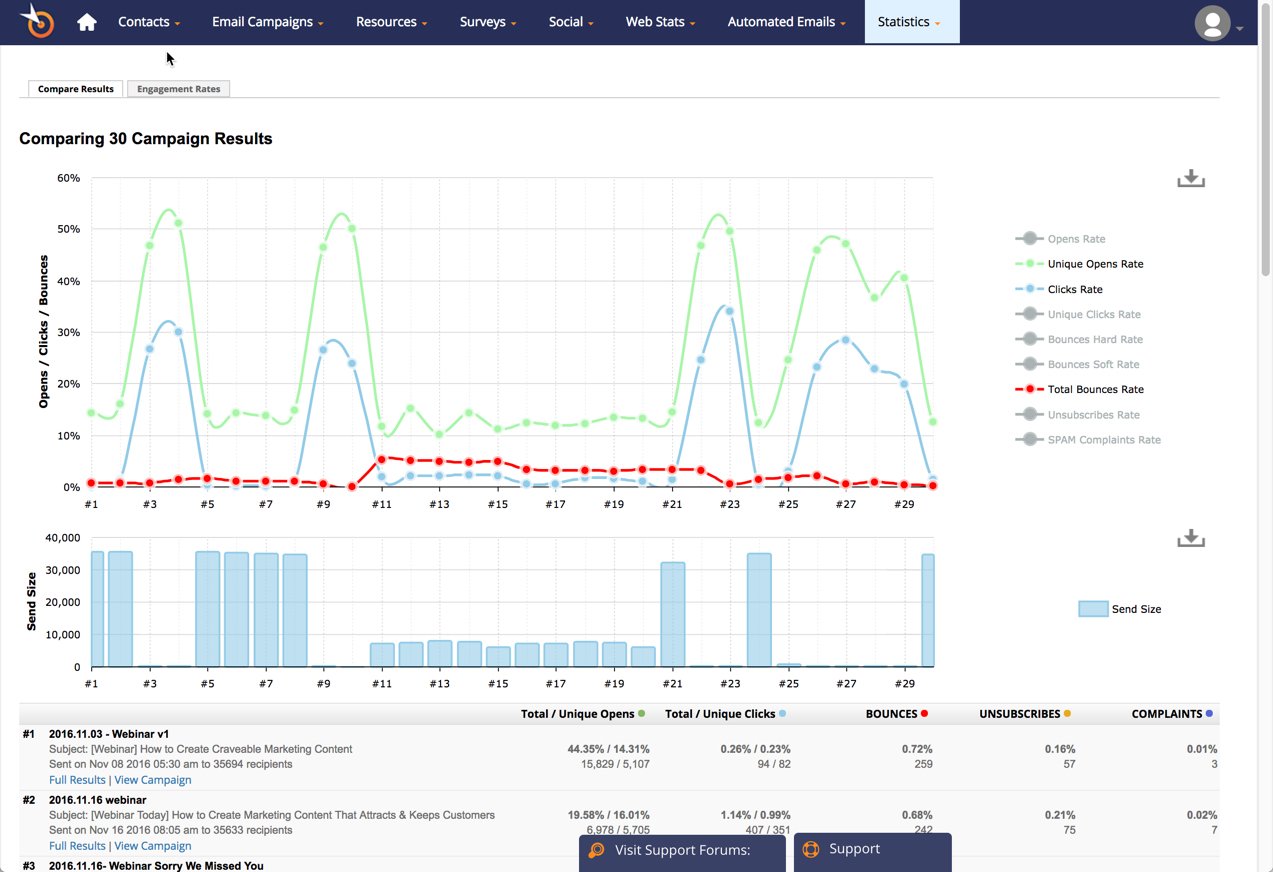
Task: Open the user profile avatar menu
Action: point(1213,22)
